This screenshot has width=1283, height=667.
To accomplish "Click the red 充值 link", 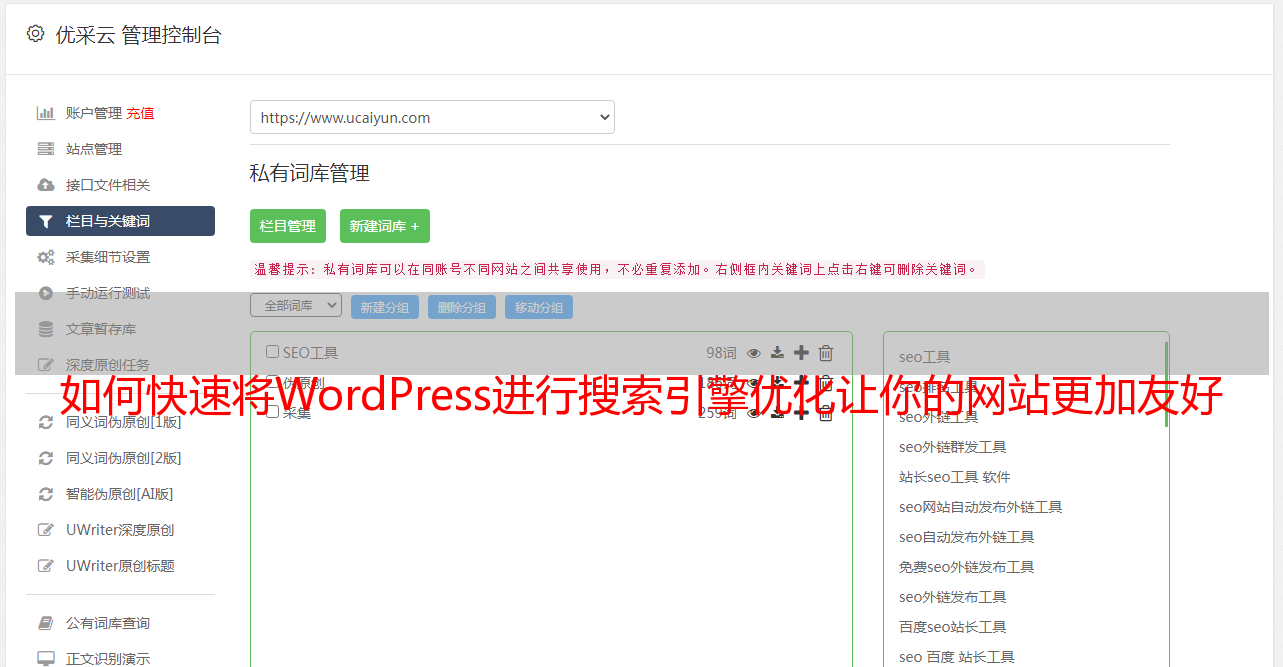I will (x=140, y=113).
